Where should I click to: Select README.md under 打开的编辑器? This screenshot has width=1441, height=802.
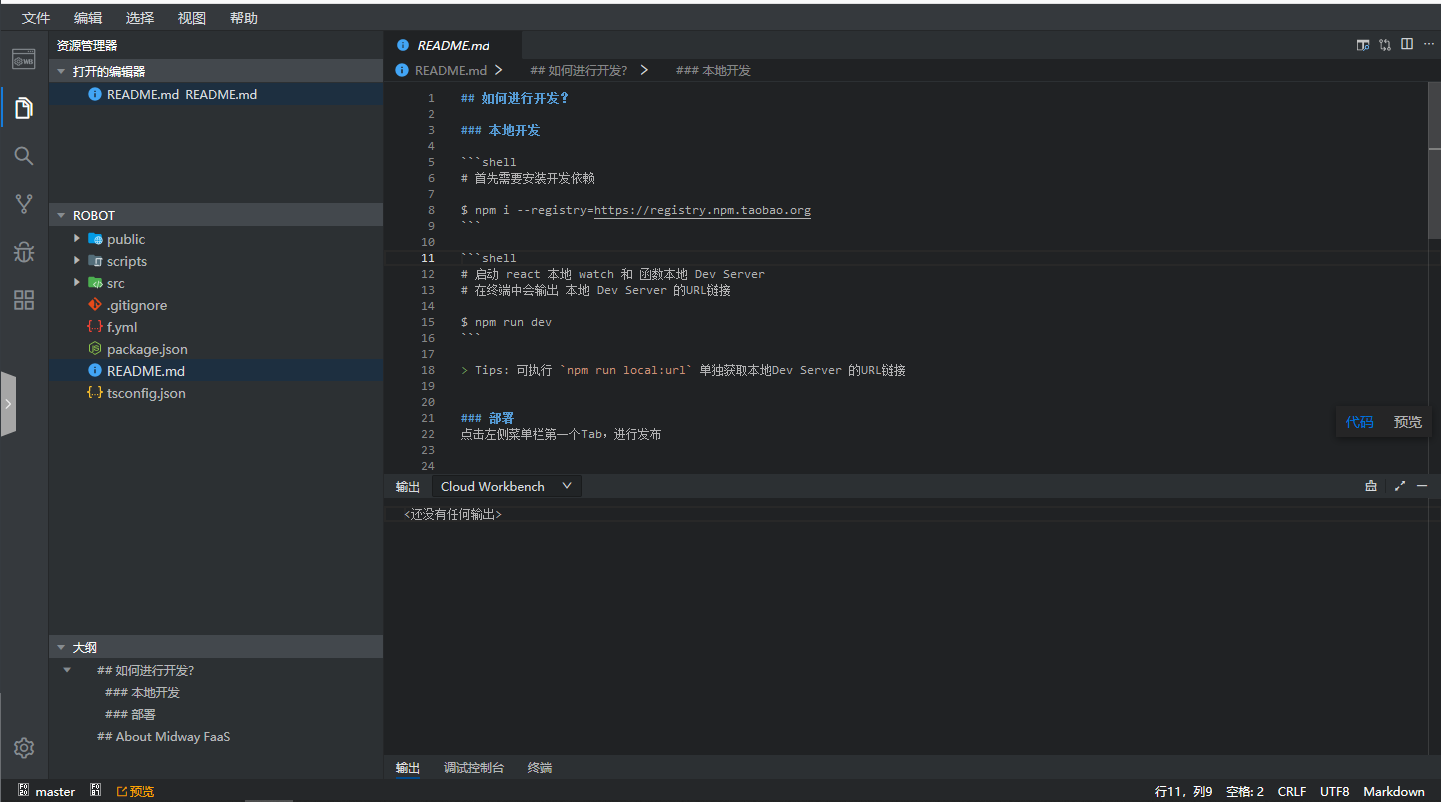(x=216, y=95)
